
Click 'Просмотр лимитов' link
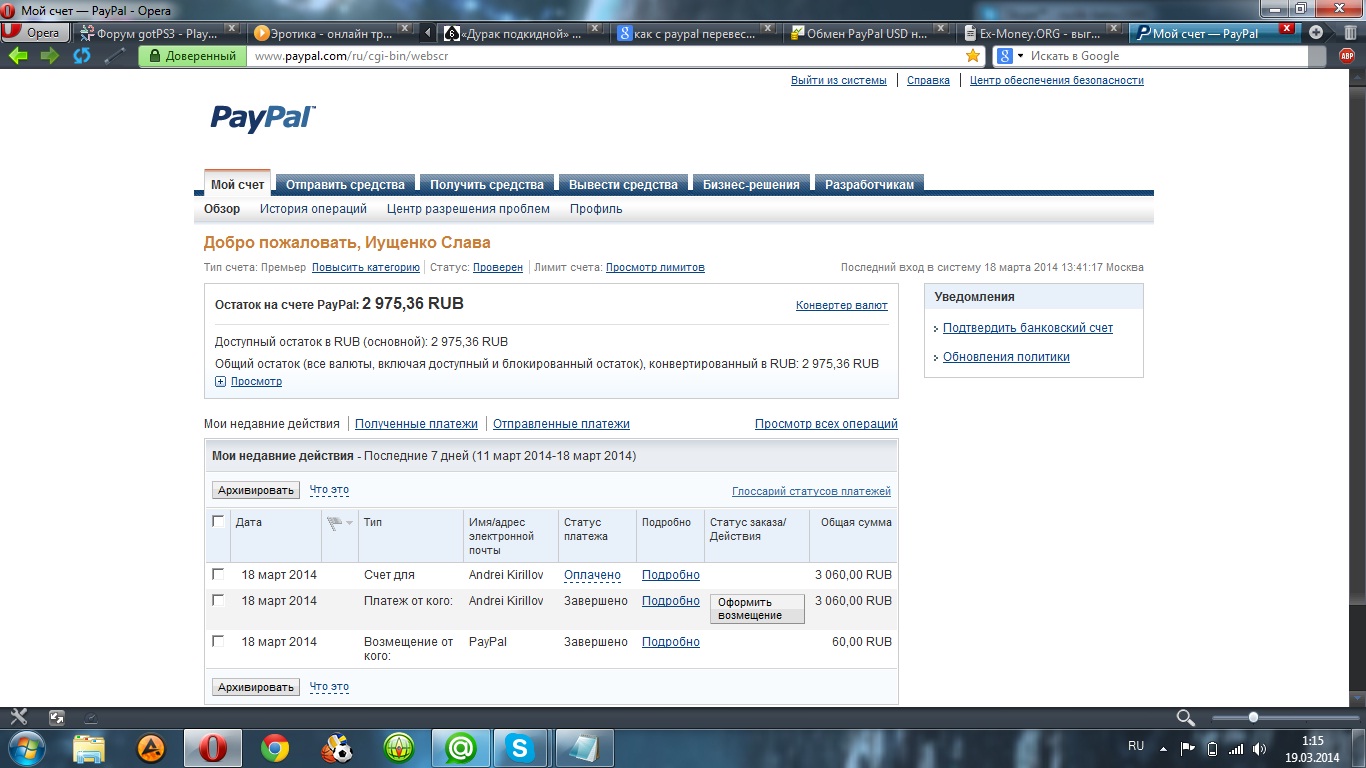pos(655,267)
